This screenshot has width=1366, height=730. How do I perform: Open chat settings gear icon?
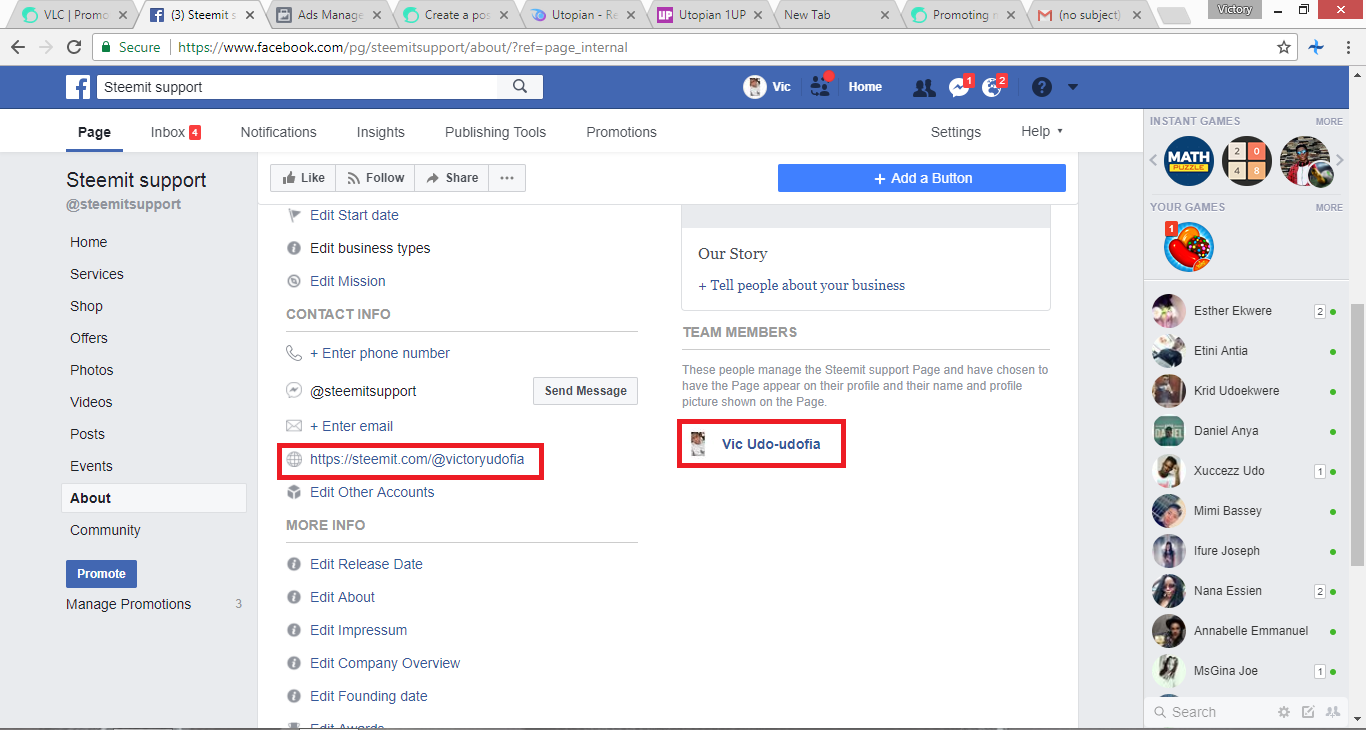point(1284,712)
